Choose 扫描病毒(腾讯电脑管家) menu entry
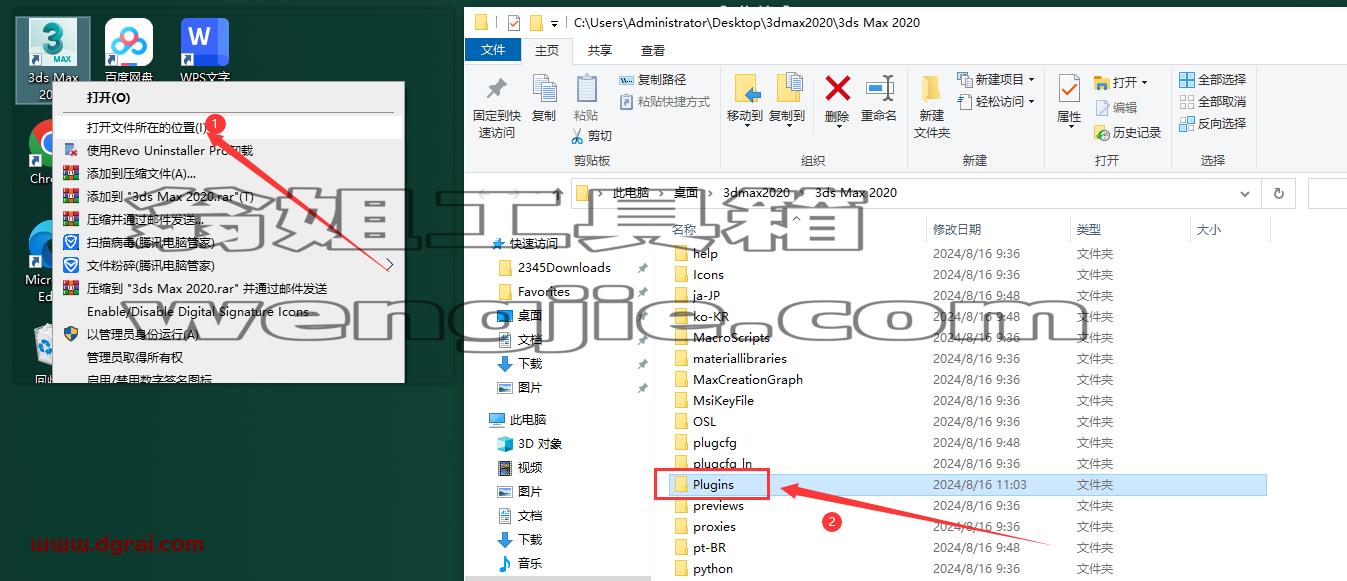 point(229,242)
